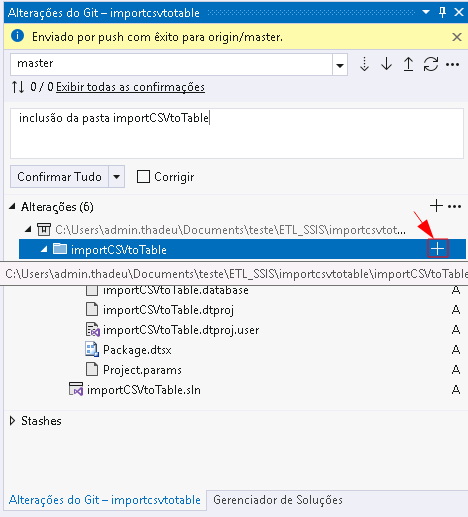
Task: Open the ellipsis menu in Alterações header
Action: pyautogui.click(x=454, y=207)
